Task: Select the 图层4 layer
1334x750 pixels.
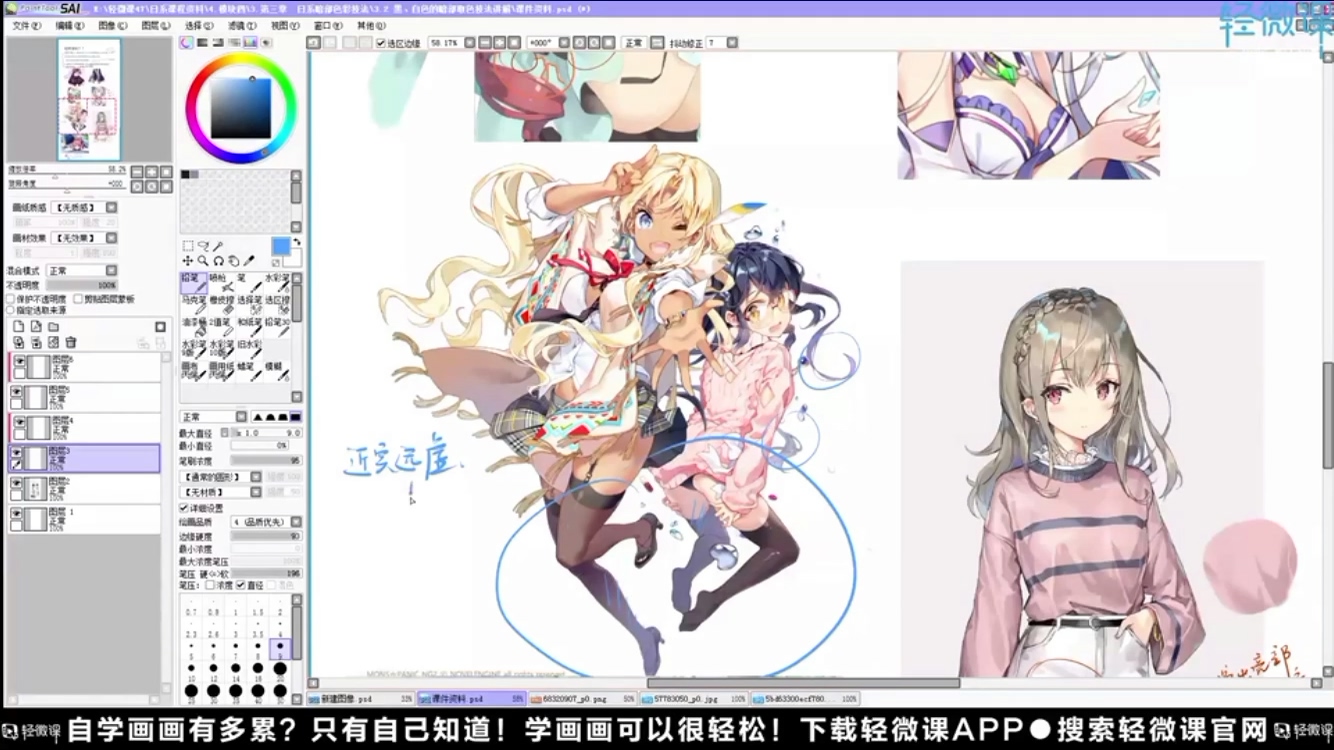Action: coord(84,427)
